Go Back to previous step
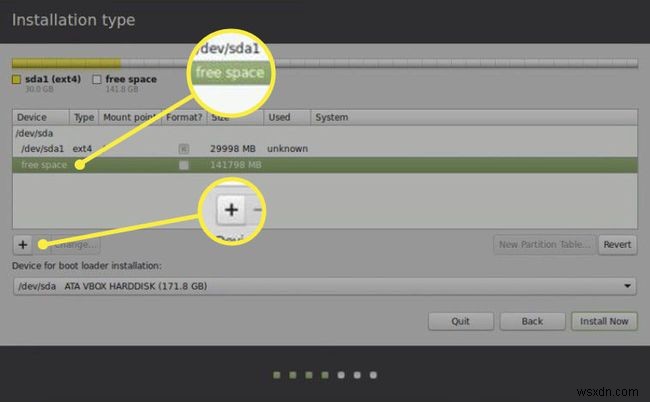The width and height of the screenshot is (650, 402). (532, 321)
